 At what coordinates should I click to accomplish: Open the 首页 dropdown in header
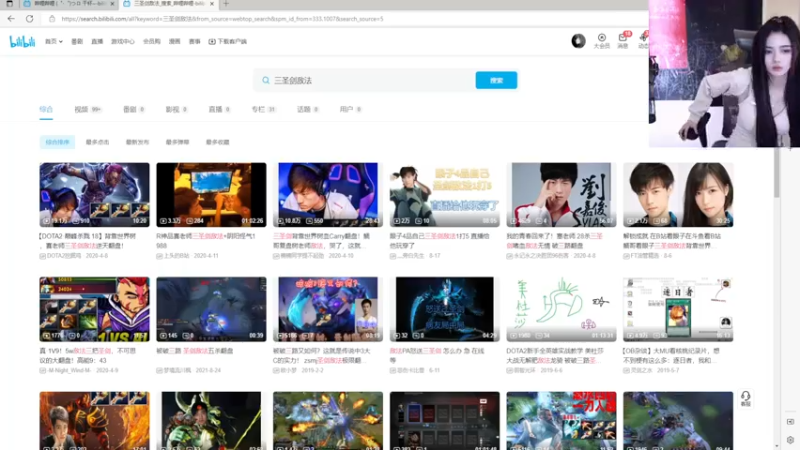pyautogui.click(x=54, y=41)
